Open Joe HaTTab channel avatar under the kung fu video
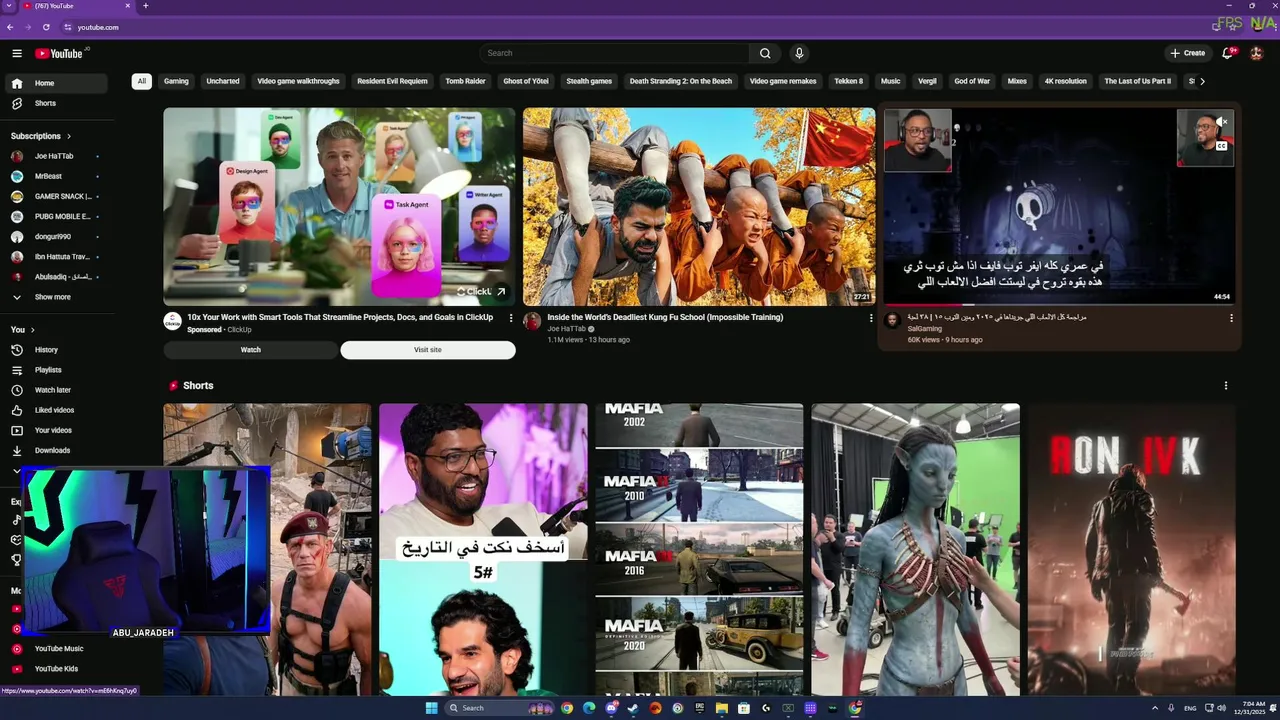 coord(532,321)
